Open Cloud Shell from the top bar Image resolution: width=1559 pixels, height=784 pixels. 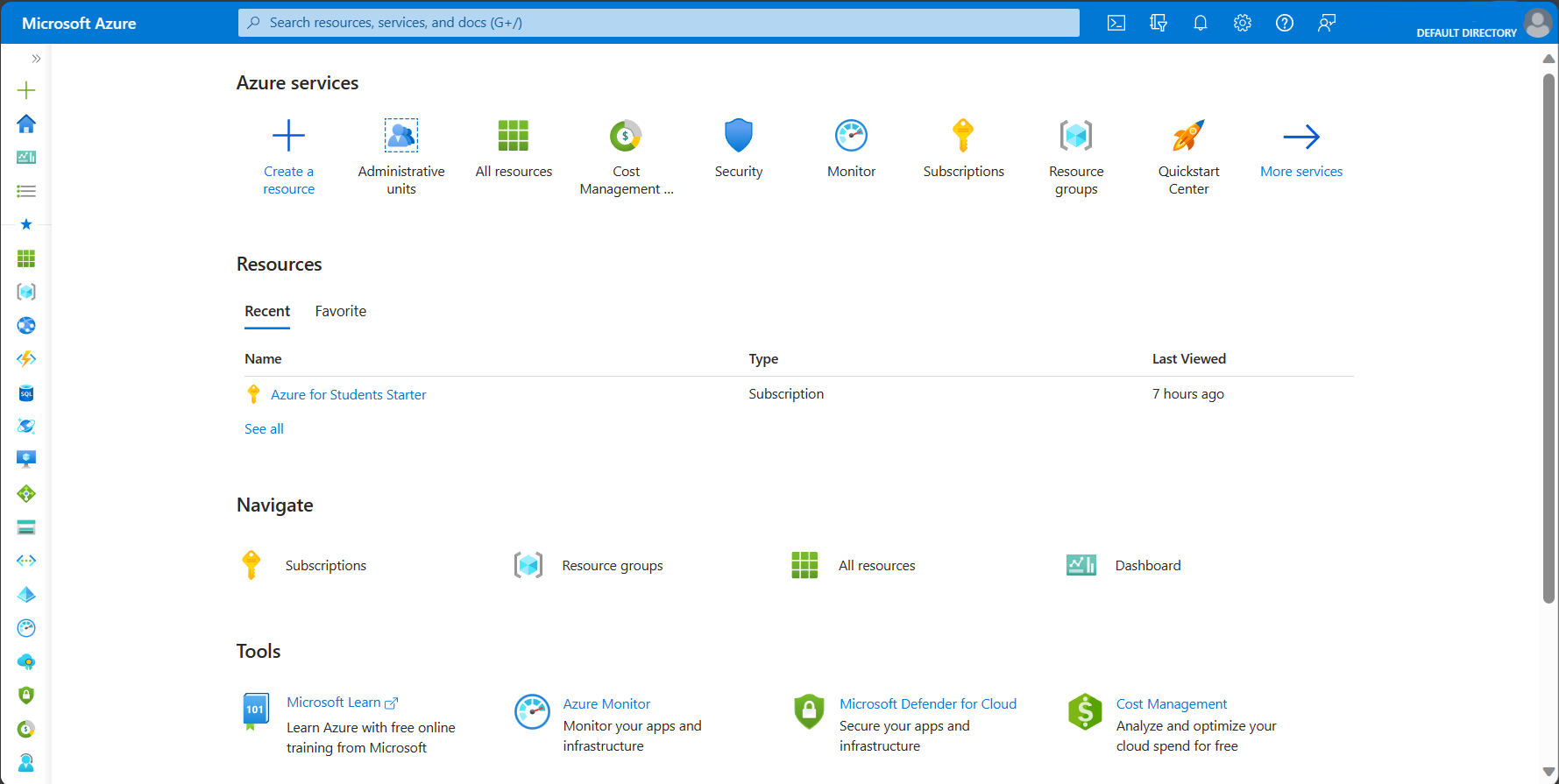tap(1116, 23)
